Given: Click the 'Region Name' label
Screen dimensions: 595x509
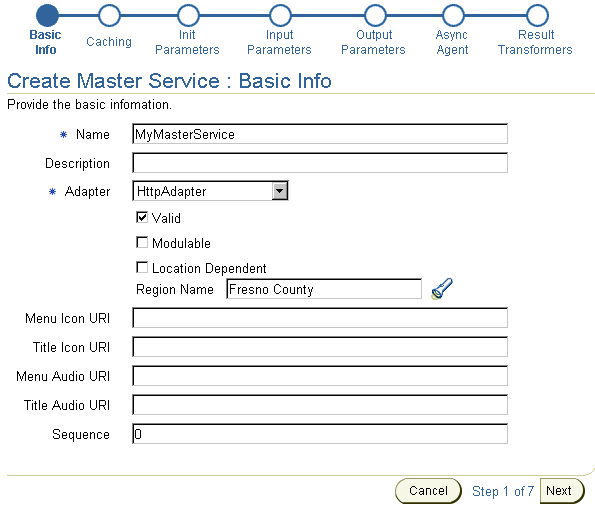Looking at the screenshot, I should 175,289.
